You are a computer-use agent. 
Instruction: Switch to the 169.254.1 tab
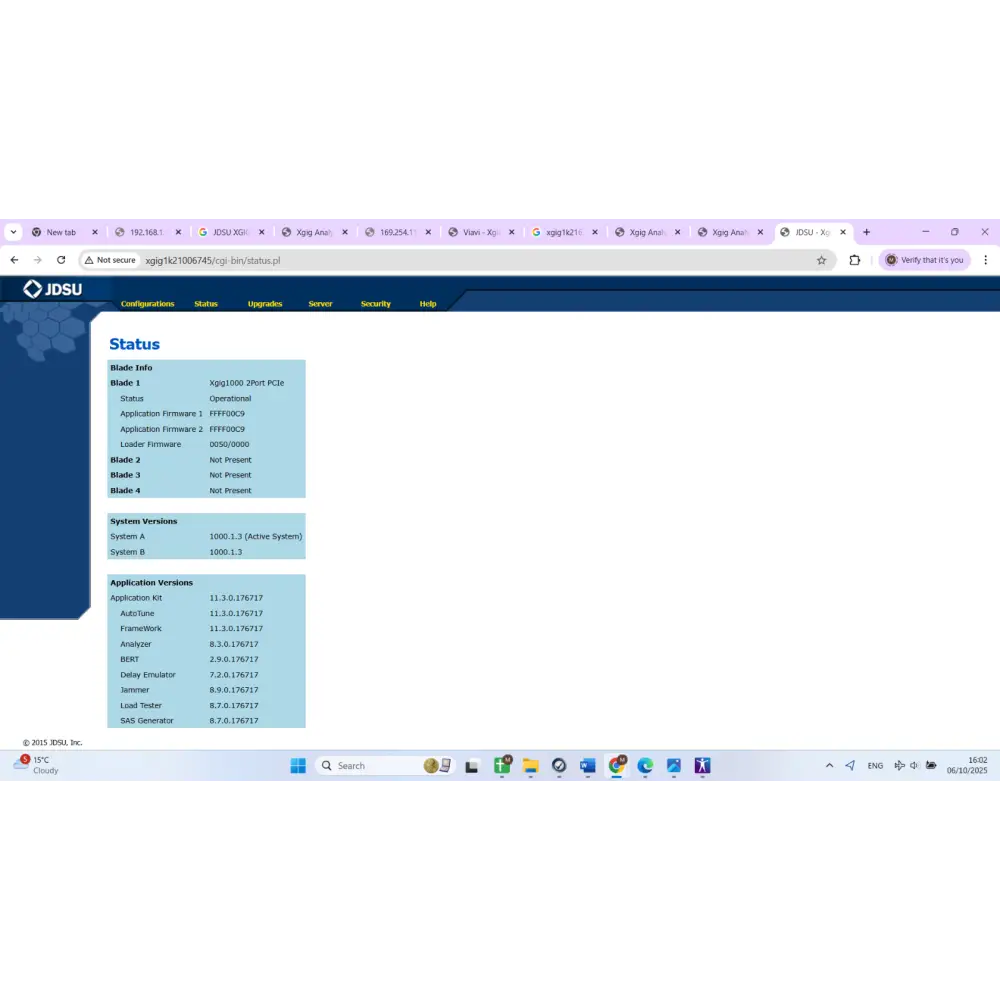pos(397,232)
